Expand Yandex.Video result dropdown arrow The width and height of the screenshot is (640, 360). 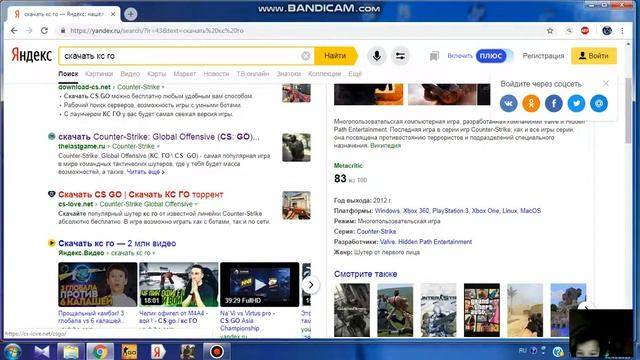pyautogui.click(x=153, y=253)
